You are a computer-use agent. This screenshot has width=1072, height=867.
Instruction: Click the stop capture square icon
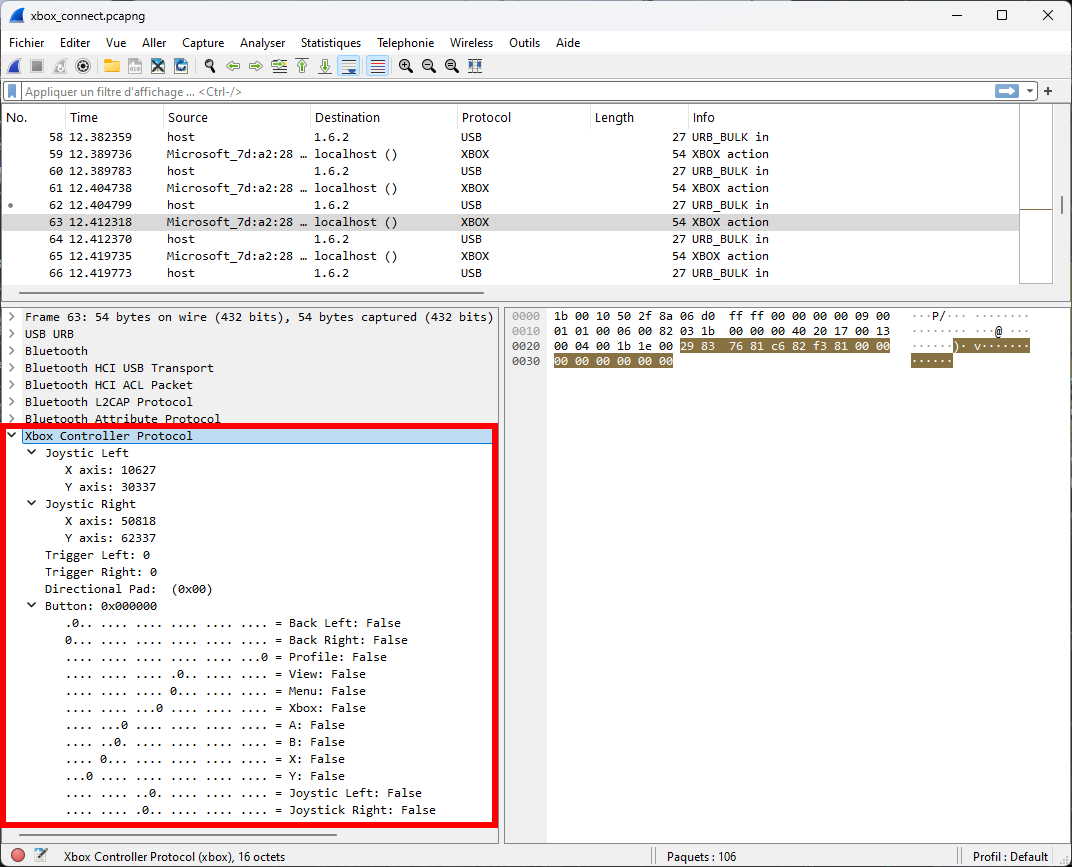(x=37, y=66)
